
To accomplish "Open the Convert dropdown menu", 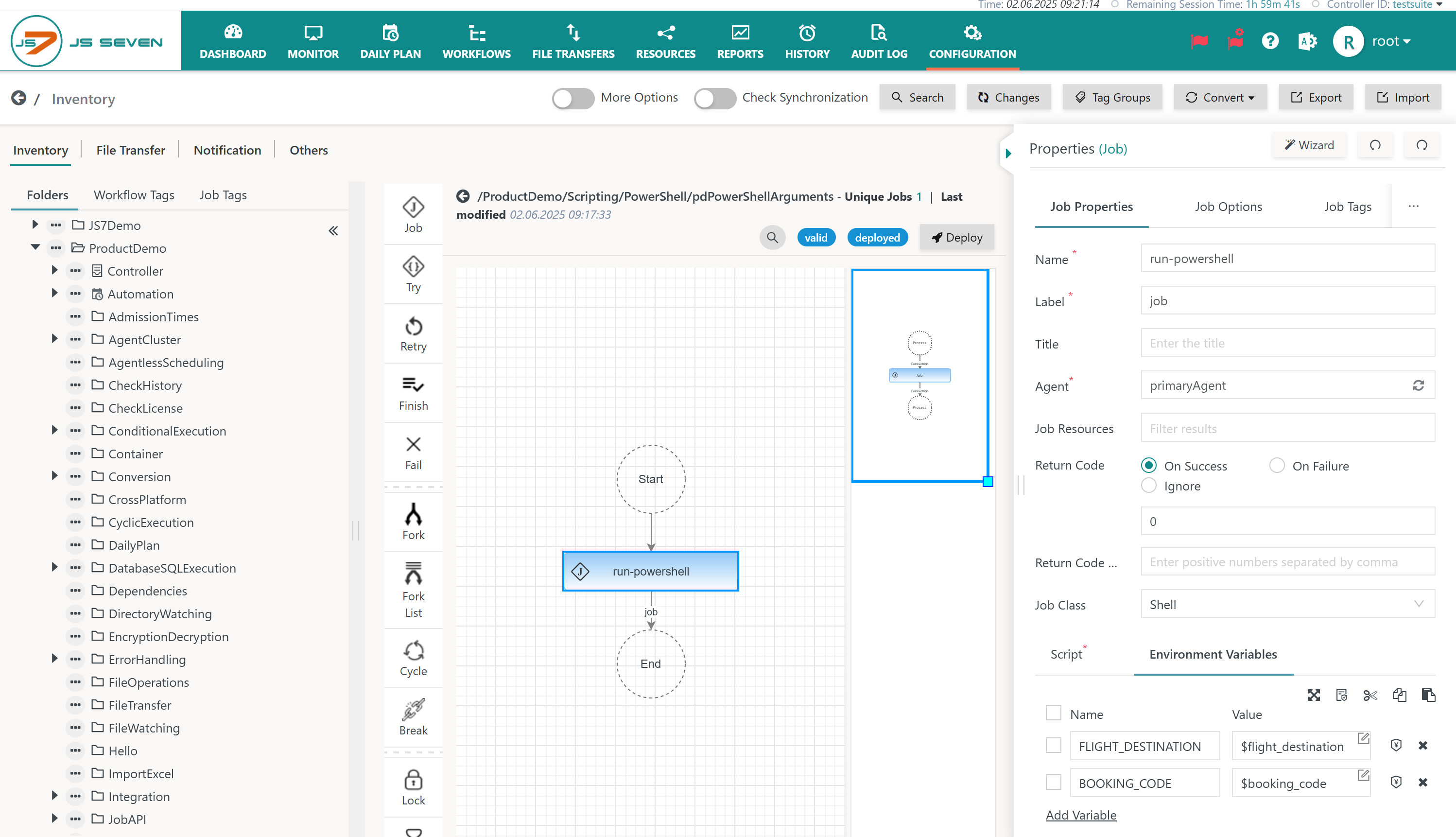I will (1220, 97).
